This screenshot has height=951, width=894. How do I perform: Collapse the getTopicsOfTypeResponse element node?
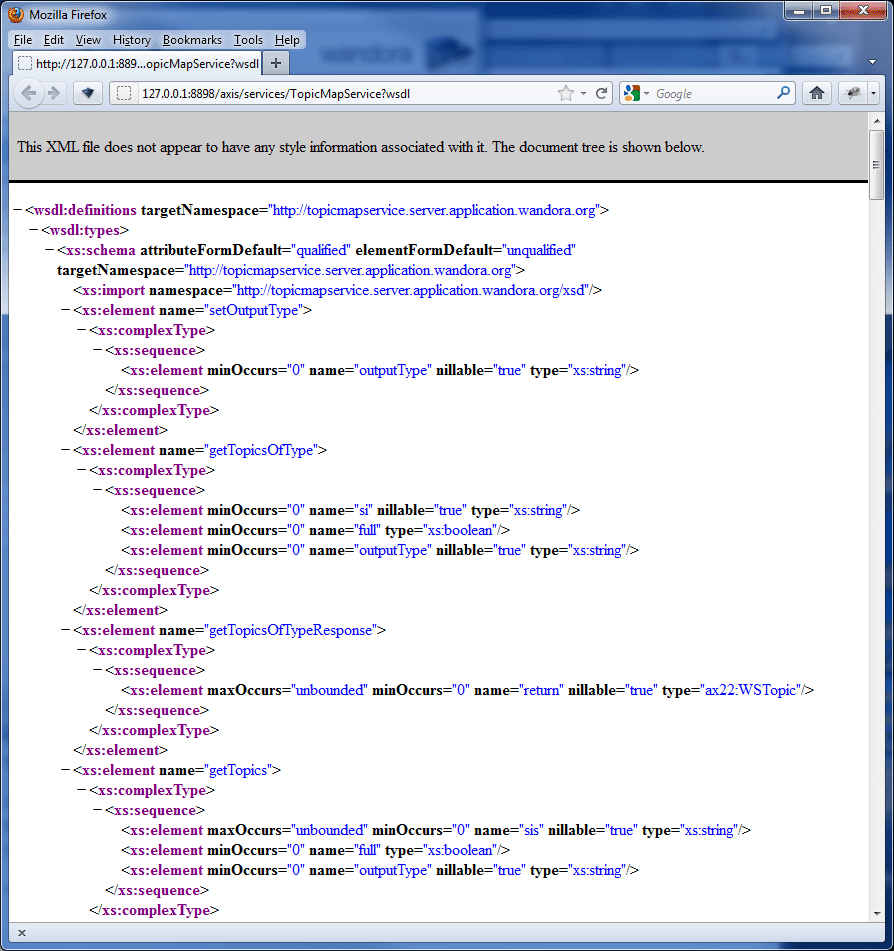coord(66,630)
